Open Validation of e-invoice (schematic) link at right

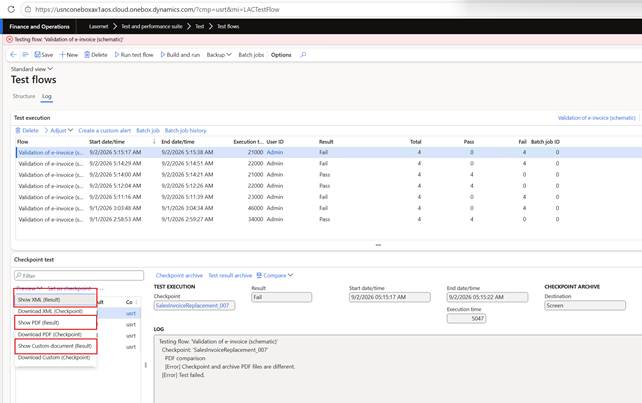(x=597, y=118)
